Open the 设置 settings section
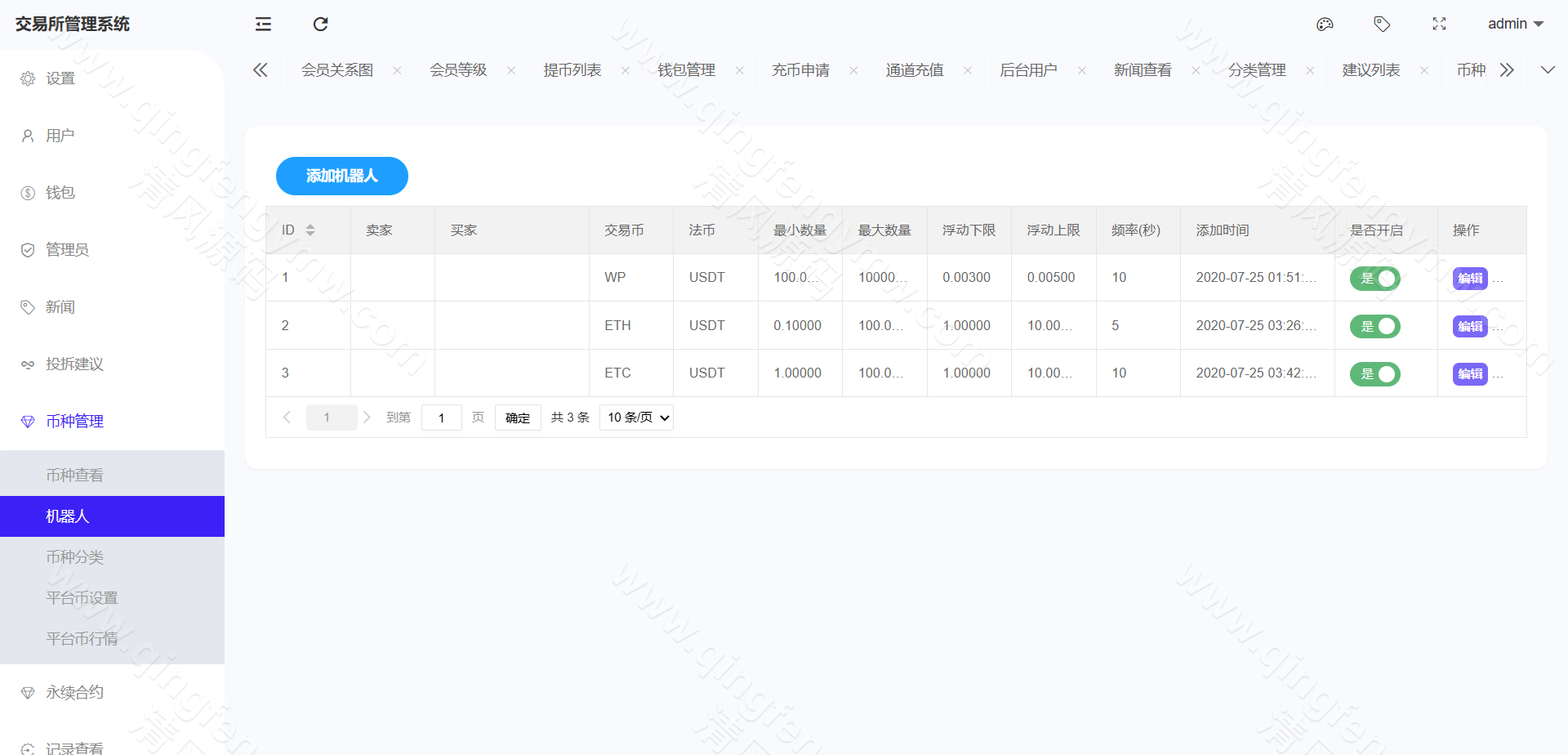Viewport: 1568px width, 755px height. [x=61, y=78]
